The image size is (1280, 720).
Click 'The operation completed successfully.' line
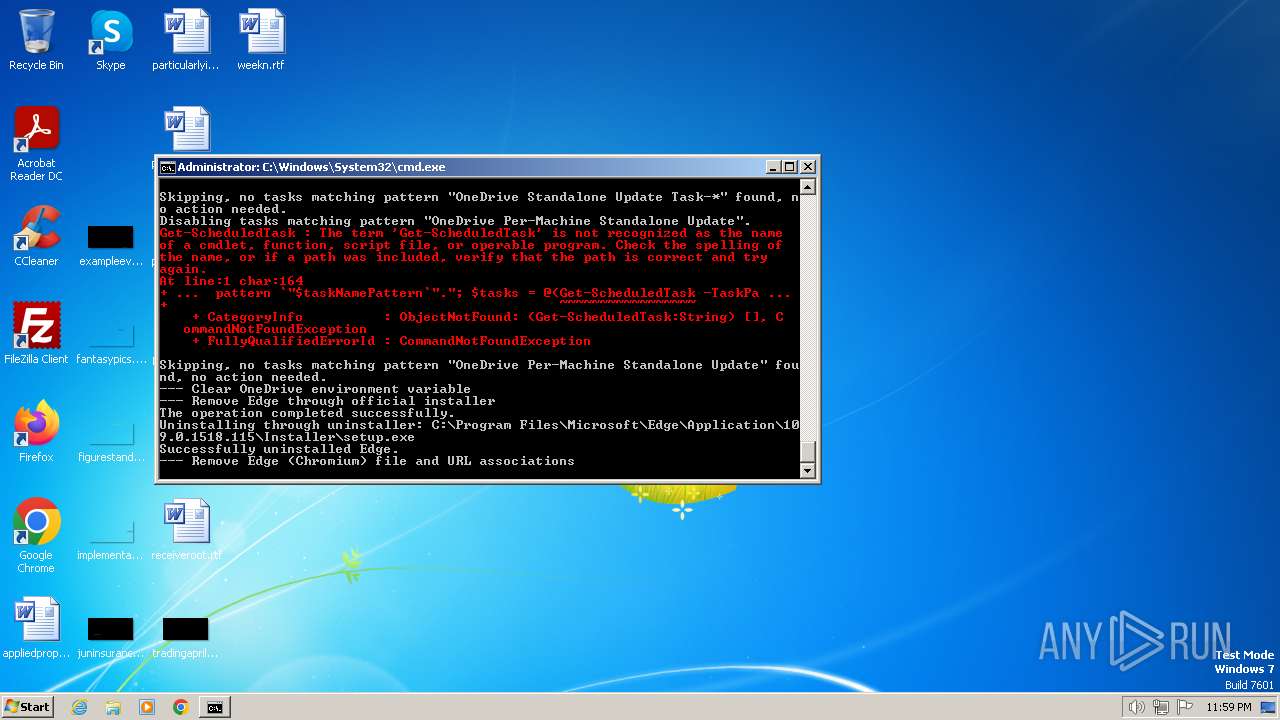(307, 413)
